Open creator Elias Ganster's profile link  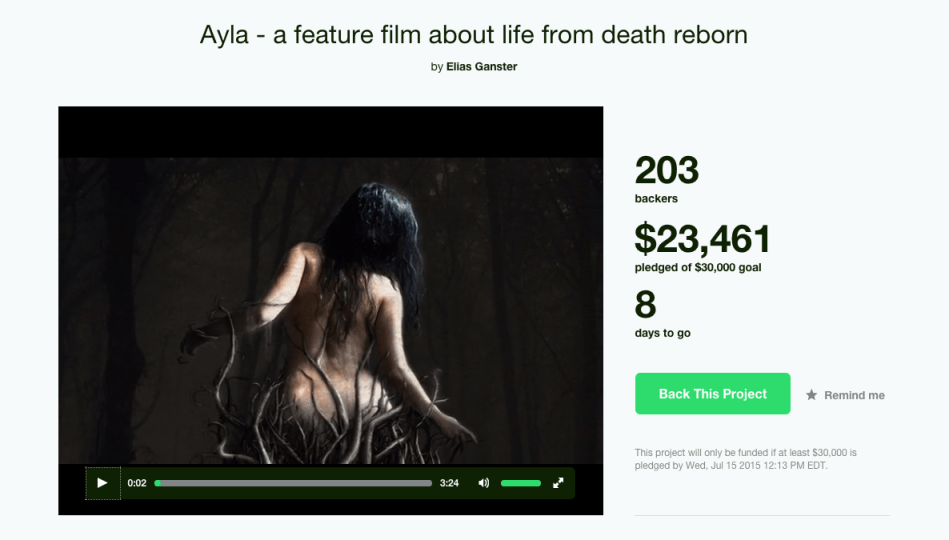coord(482,67)
